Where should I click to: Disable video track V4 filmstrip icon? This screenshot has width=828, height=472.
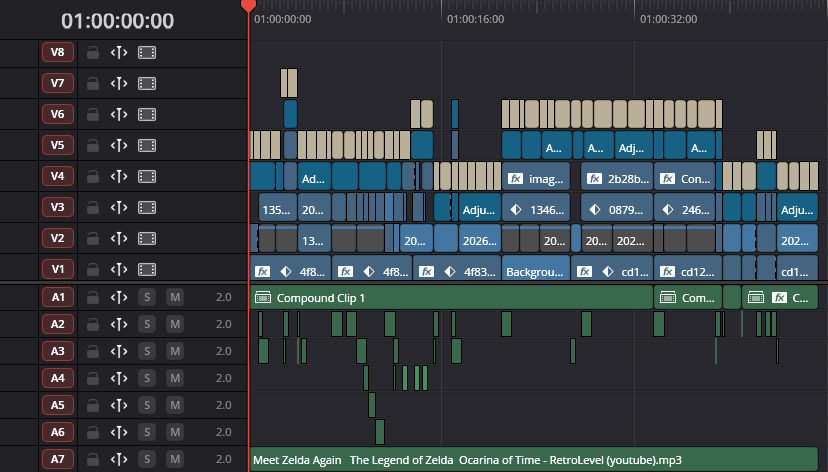147,176
